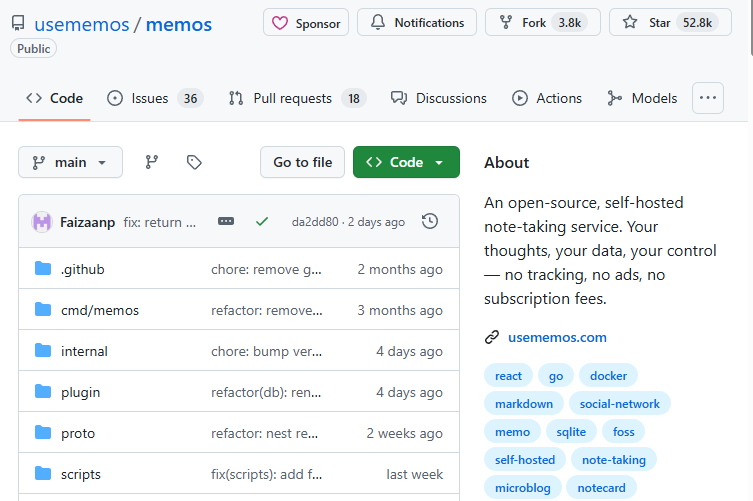Open the 'fix(scripts): add f...' commit message
The image size is (753, 501).
[267, 475]
